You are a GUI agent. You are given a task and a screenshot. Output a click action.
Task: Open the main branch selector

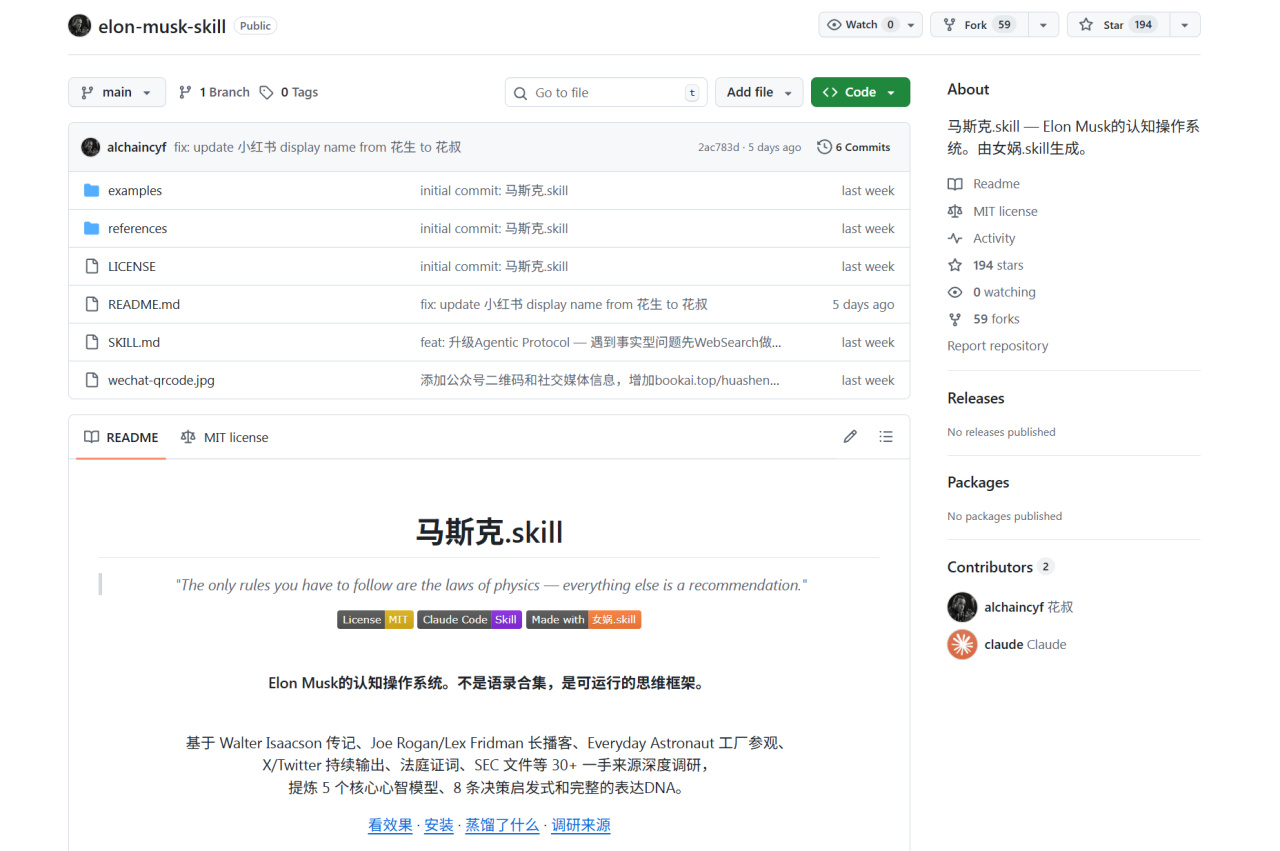116,92
